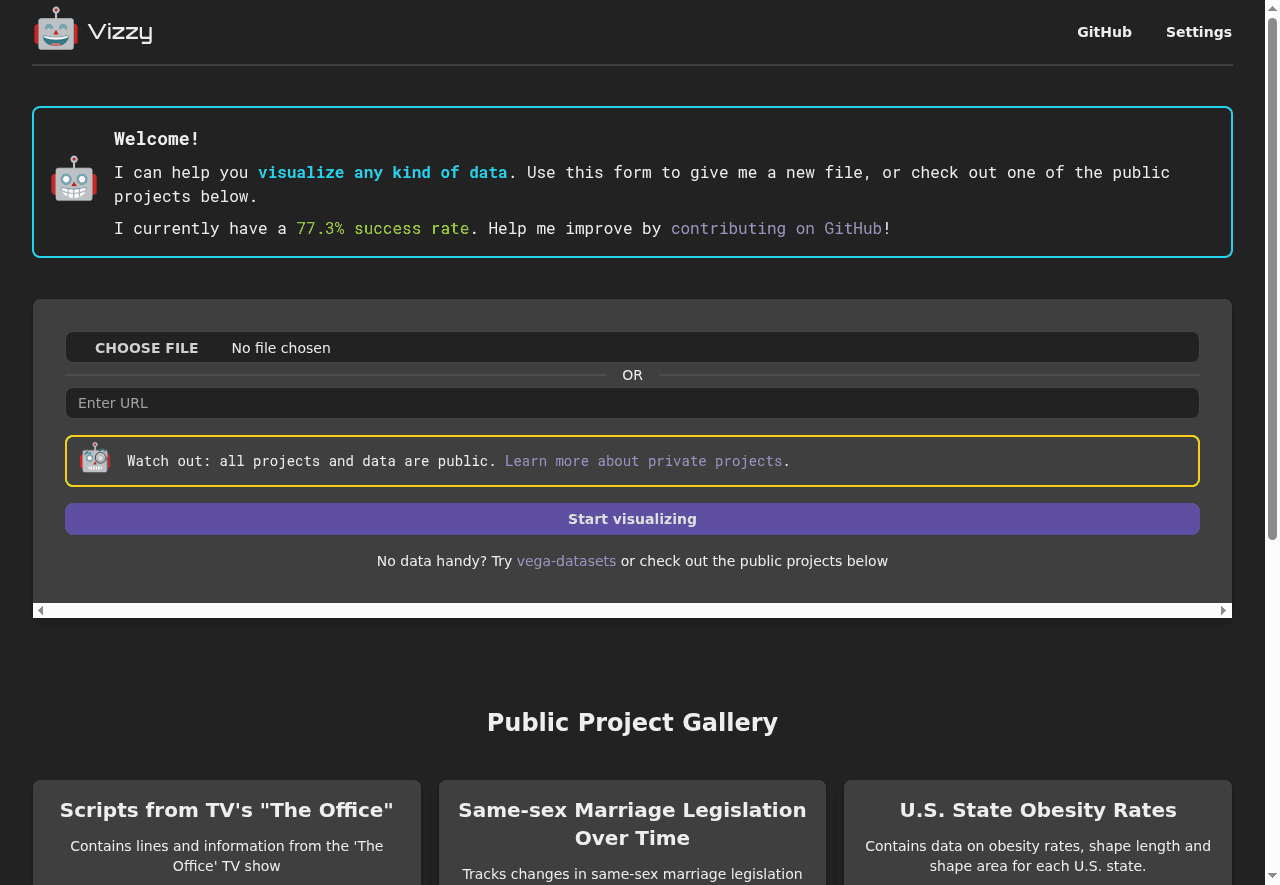
Task: Open the Settings navigation item
Action: [x=1198, y=32]
